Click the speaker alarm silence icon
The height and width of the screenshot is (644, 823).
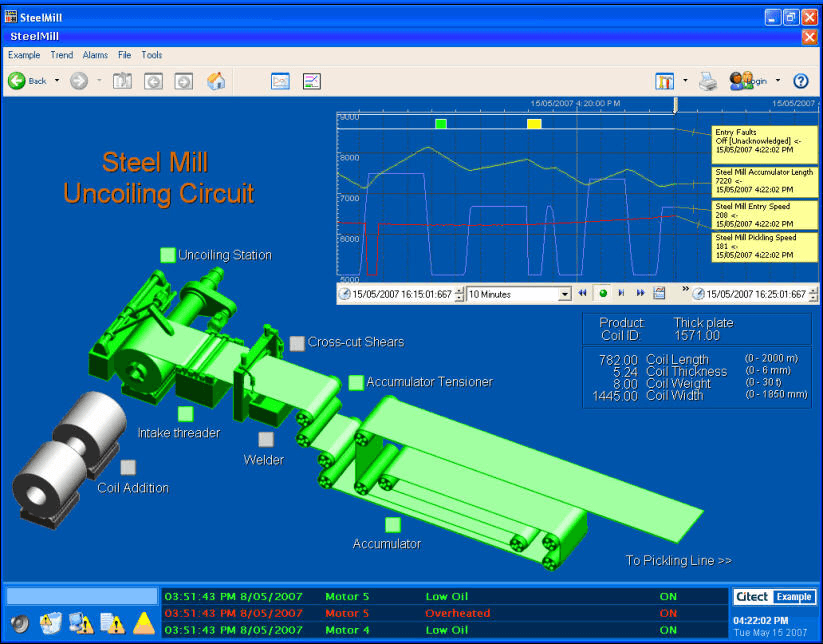coord(19,623)
